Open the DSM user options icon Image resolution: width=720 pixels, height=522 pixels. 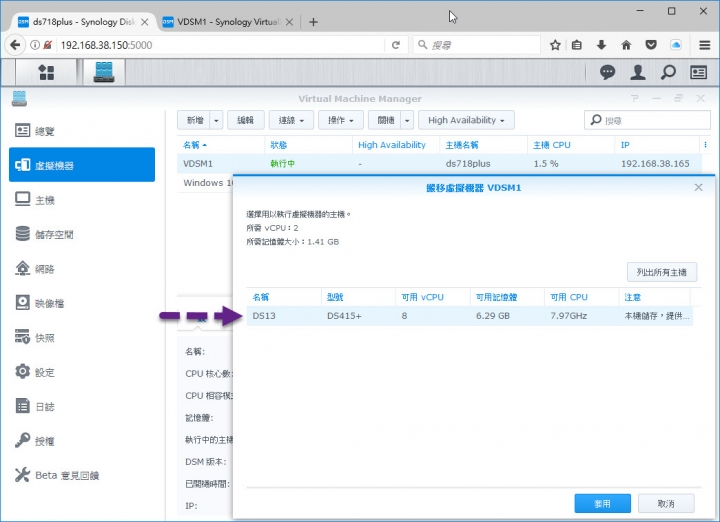point(638,72)
